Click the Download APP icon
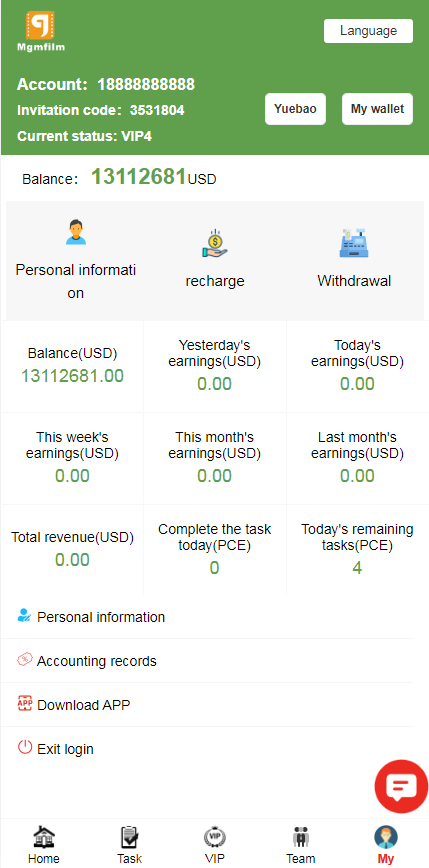The width and height of the screenshot is (429, 868). click(x=25, y=703)
